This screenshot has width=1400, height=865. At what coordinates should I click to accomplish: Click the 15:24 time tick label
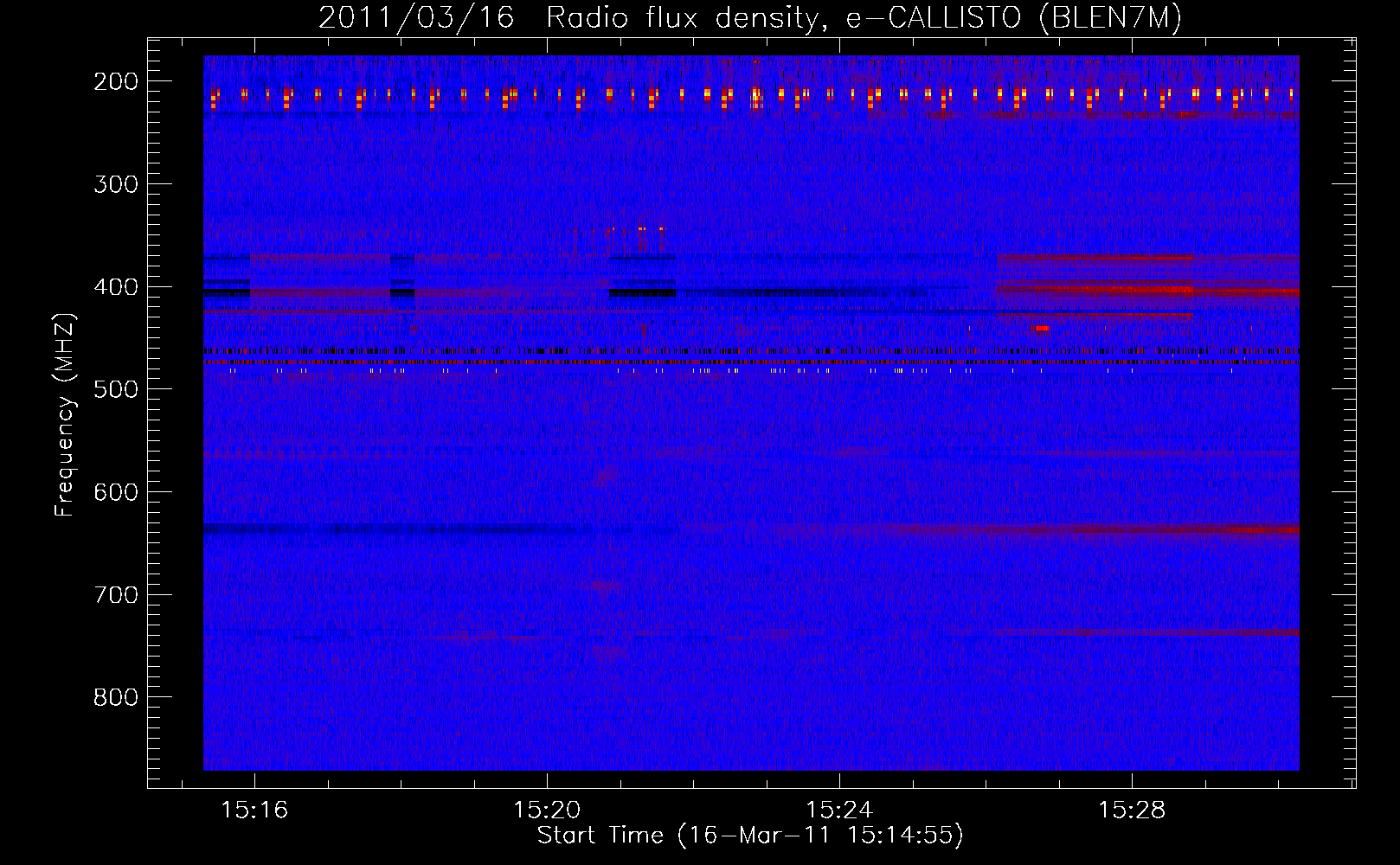point(839,811)
